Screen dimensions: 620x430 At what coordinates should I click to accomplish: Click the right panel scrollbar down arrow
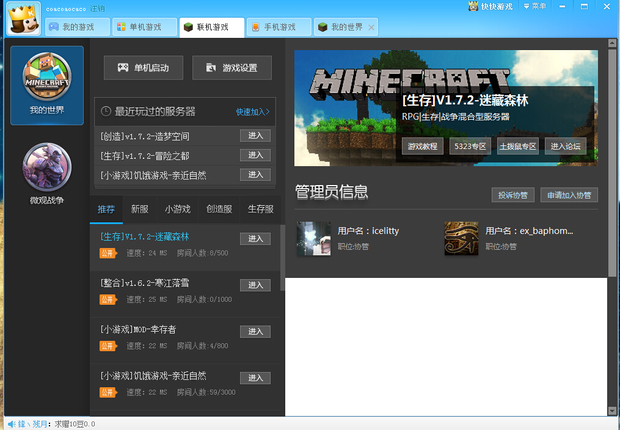coord(612,411)
